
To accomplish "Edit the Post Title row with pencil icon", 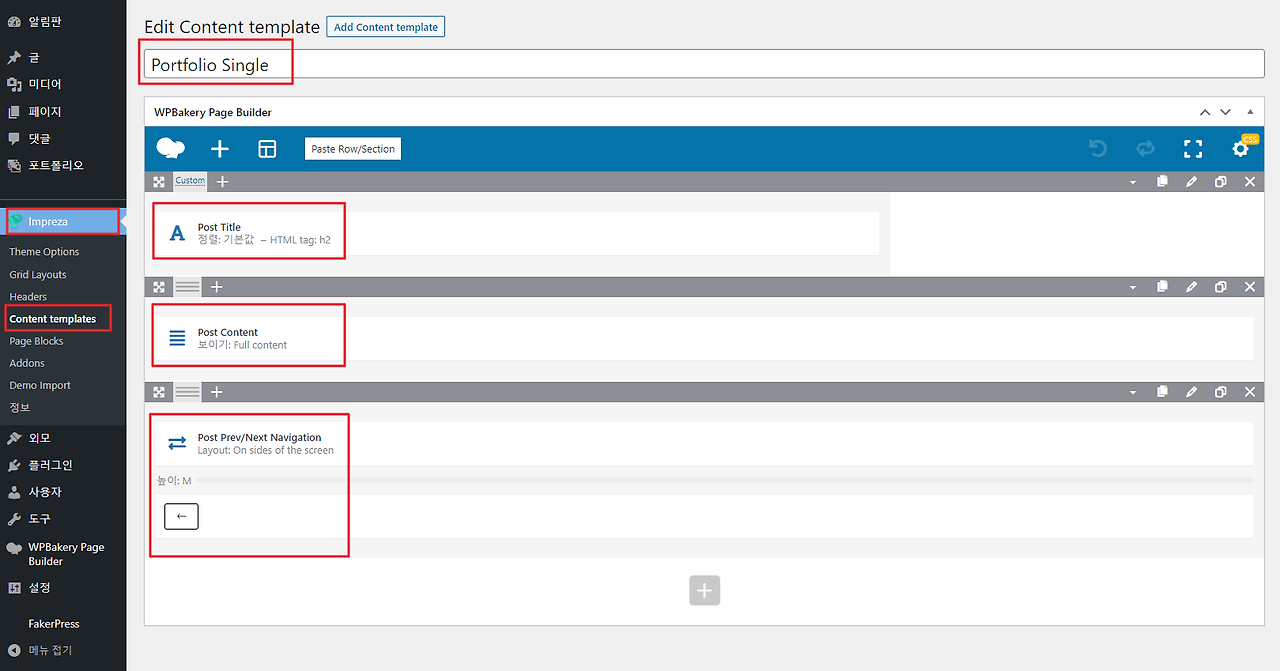I will point(1191,182).
